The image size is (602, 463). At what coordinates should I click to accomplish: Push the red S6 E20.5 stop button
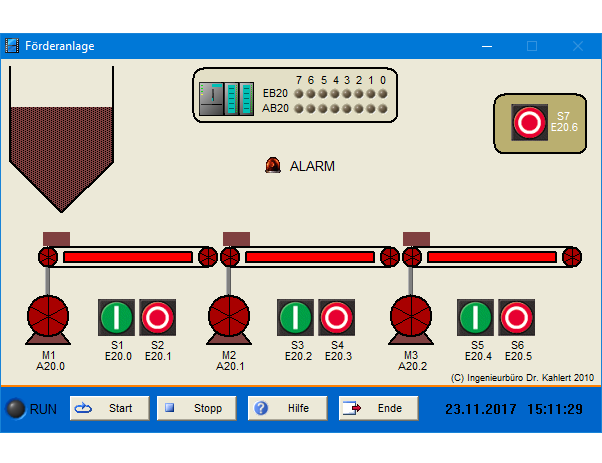click(x=516, y=317)
